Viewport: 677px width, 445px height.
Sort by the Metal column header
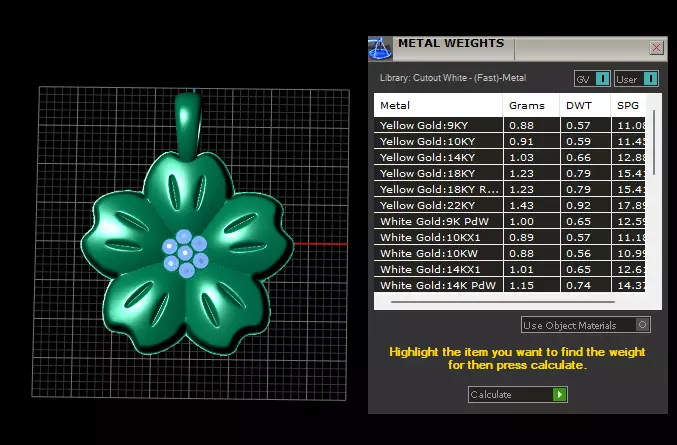438,105
